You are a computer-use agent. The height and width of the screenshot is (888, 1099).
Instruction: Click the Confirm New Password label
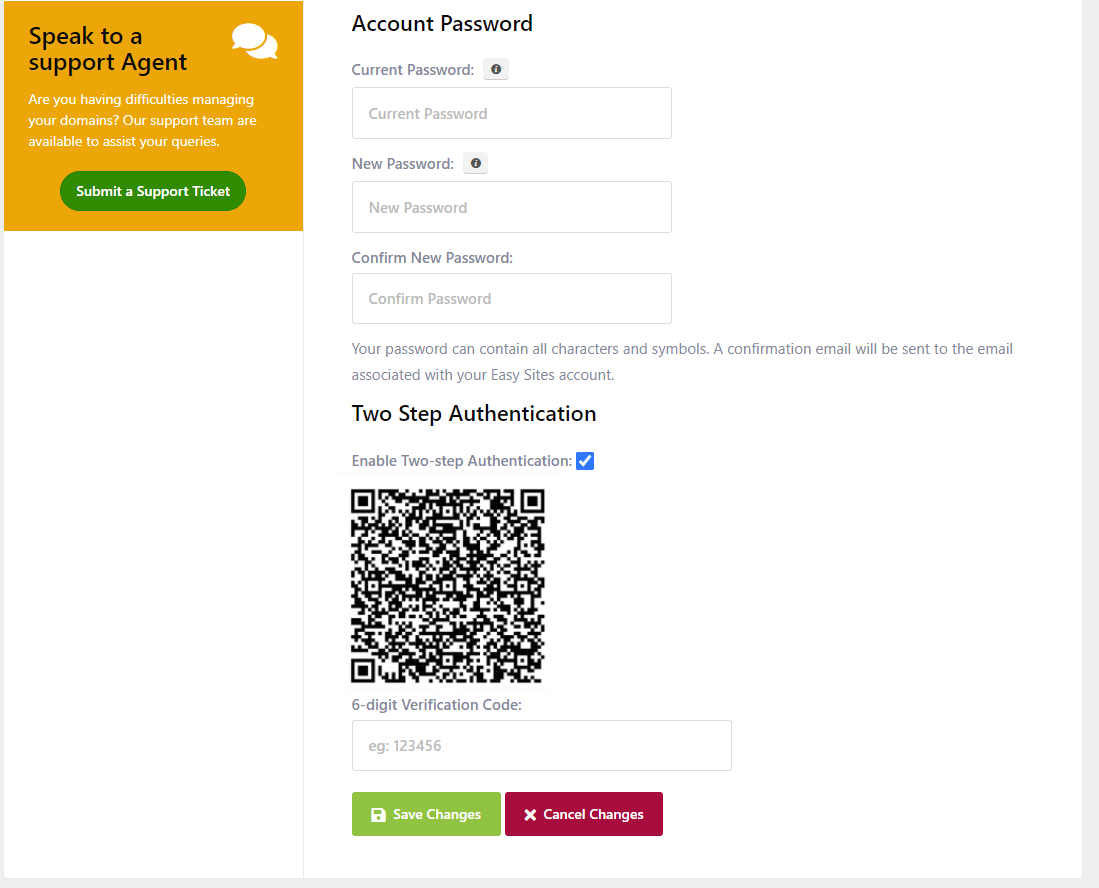click(432, 258)
